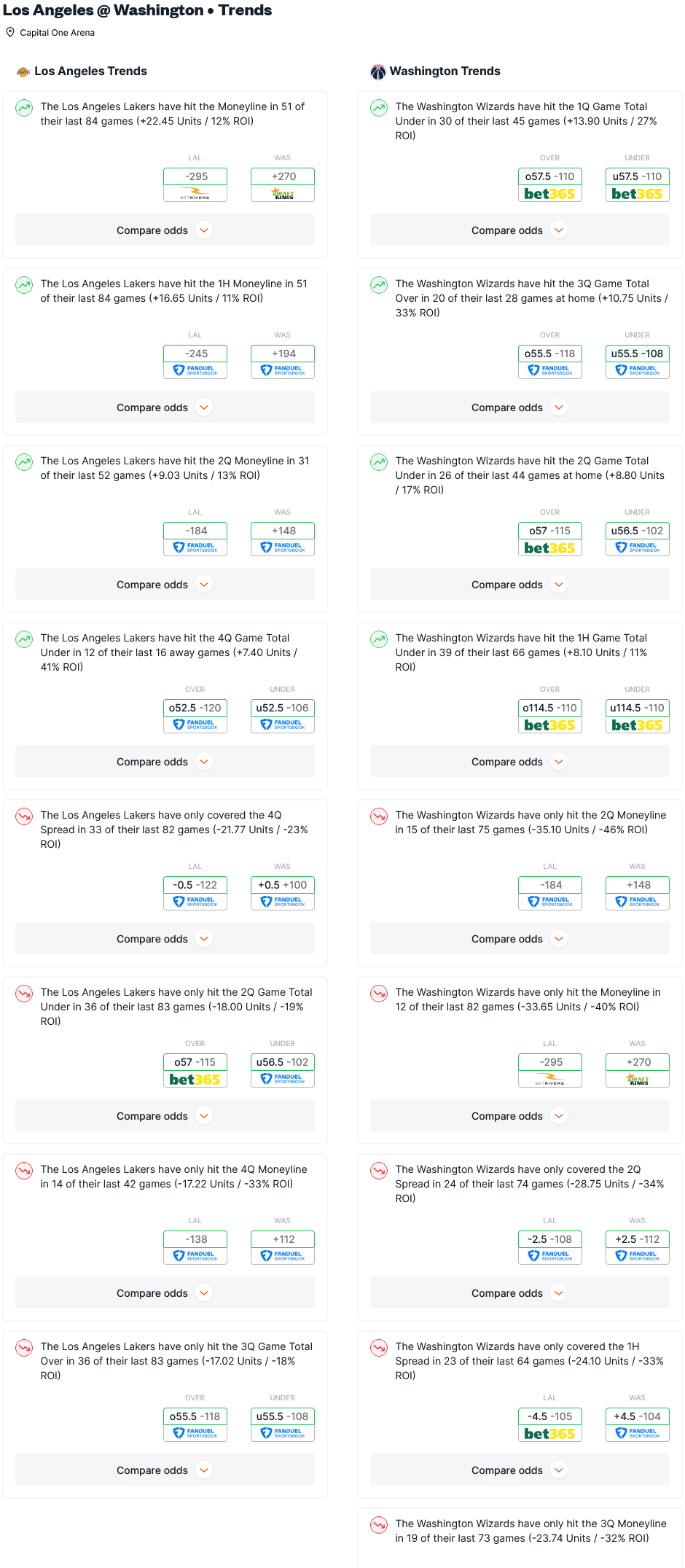Viewport: 685px width, 1568px height.
Task: Open Compare odds under the Lakers 4Q Moneyline trend
Action: point(165,1293)
